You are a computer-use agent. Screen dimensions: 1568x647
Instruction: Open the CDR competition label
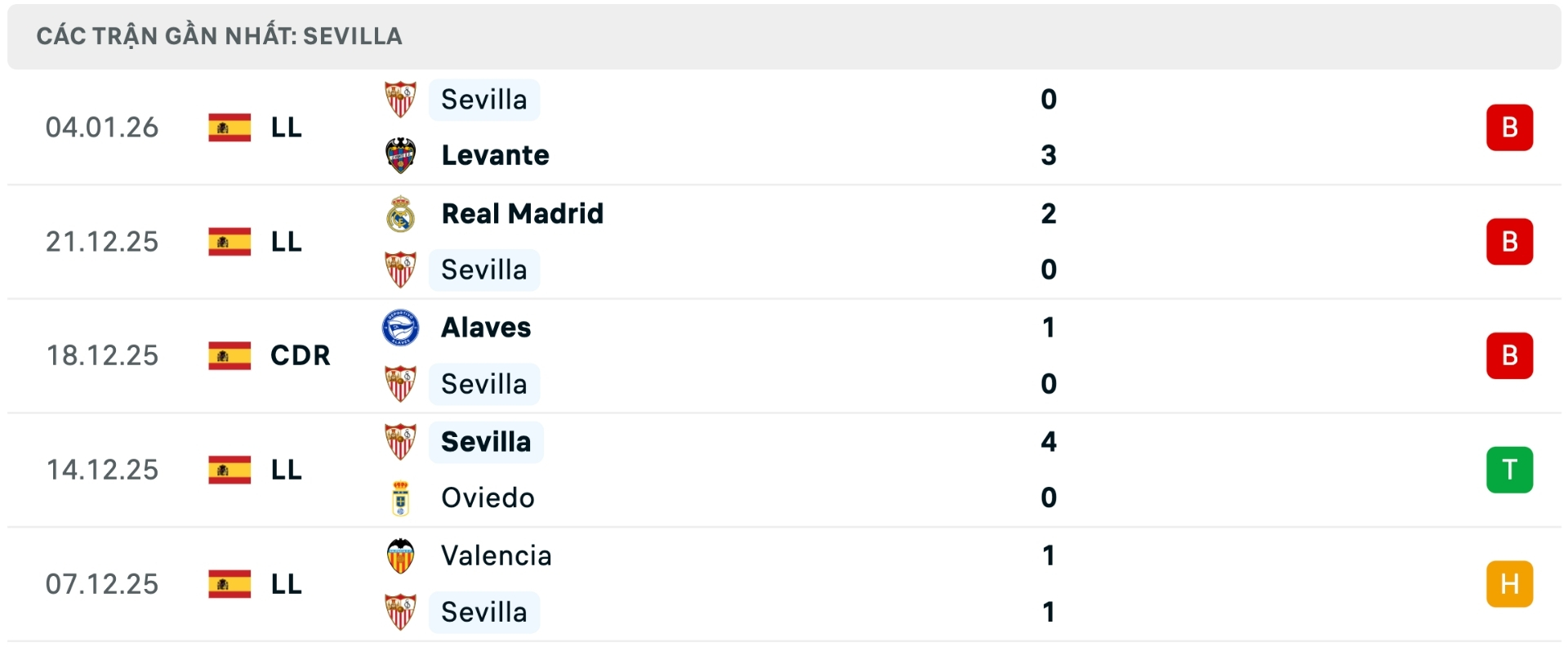[300, 355]
